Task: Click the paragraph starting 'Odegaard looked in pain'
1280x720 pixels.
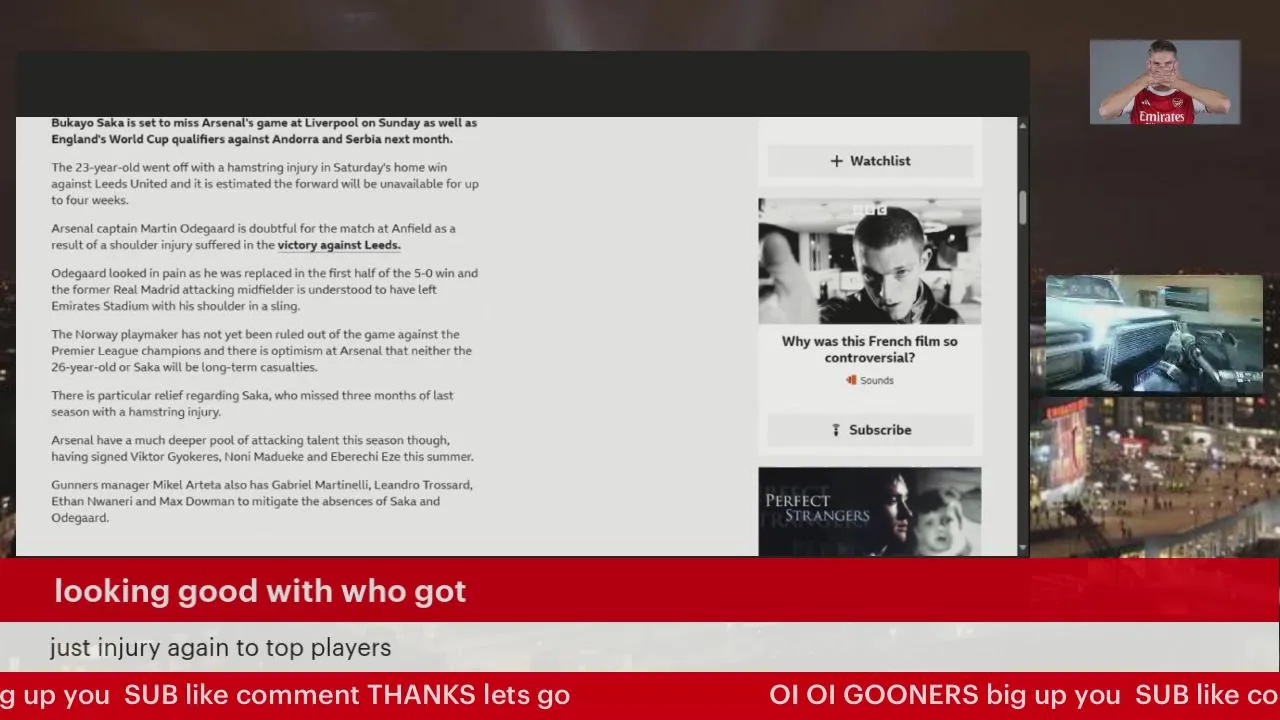Action: [265, 290]
